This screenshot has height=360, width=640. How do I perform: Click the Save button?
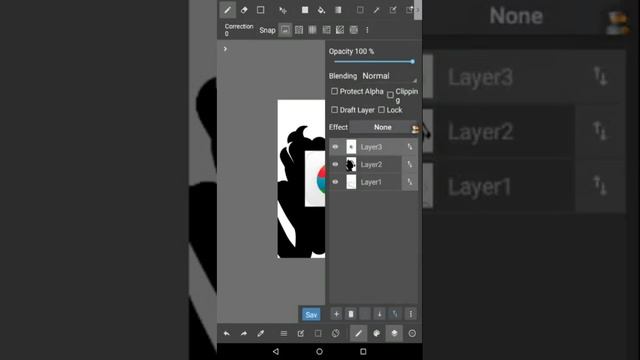coord(311,314)
